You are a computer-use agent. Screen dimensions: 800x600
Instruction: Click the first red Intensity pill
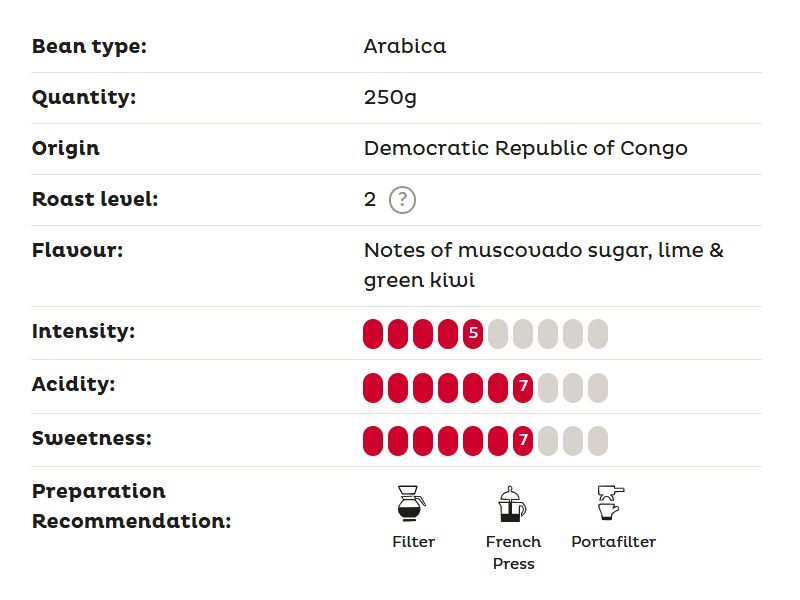tap(373, 334)
